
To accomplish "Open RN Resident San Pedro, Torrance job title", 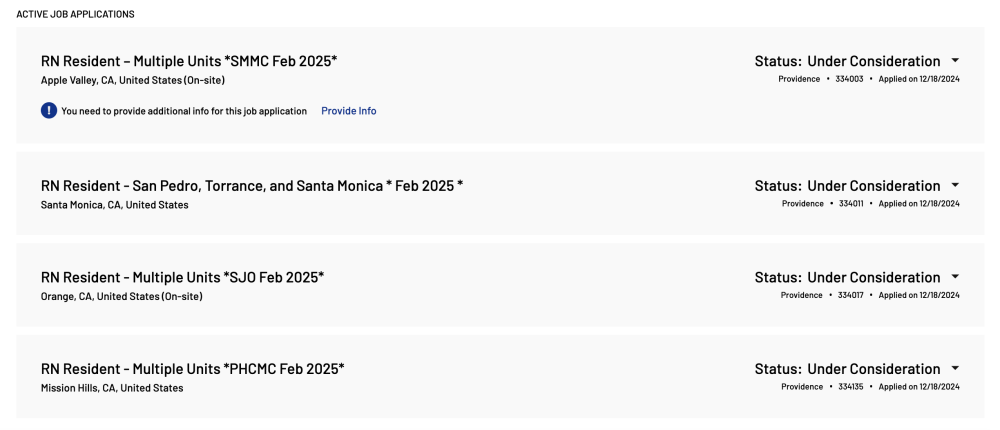I will point(252,186).
